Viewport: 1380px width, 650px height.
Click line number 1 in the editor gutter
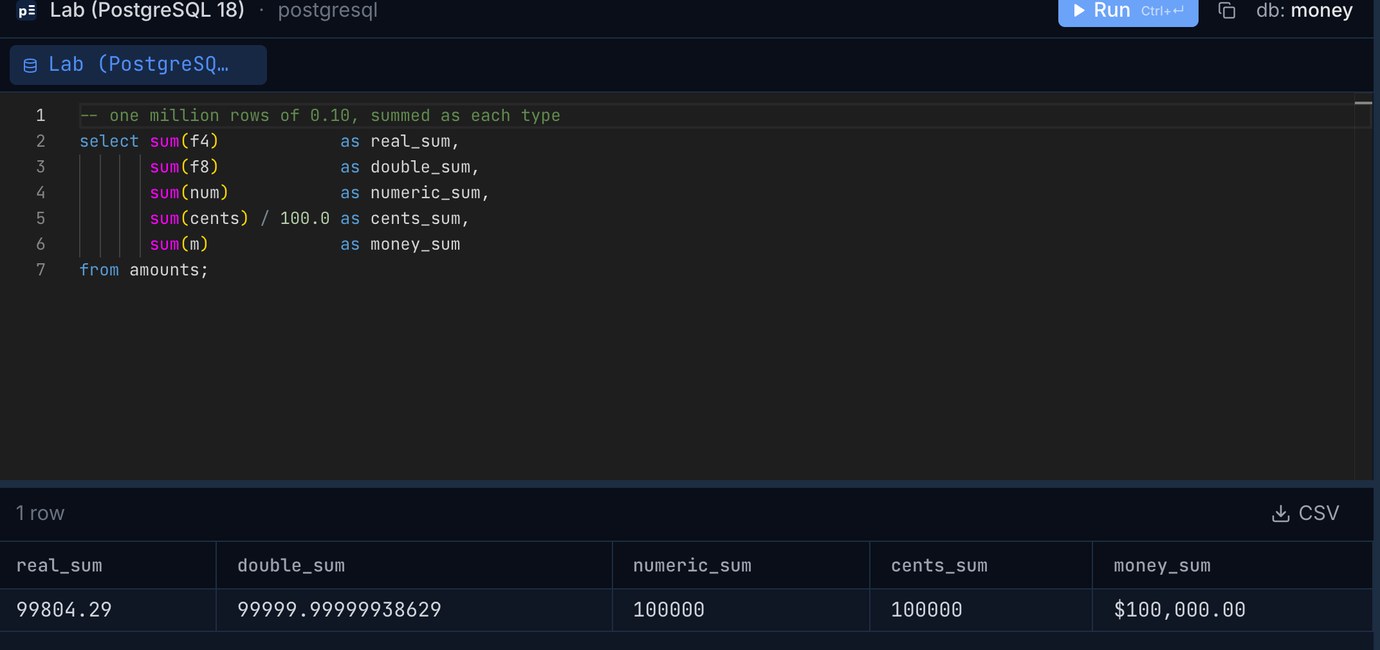pos(40,115)
